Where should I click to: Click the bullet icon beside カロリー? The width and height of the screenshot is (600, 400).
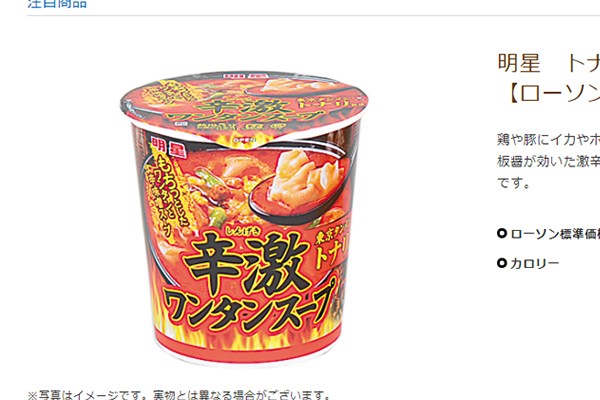[502, 263]
